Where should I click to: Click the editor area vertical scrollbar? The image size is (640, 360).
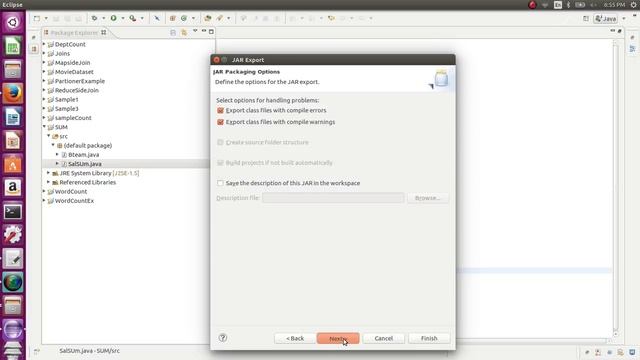(x=616, y=188)
